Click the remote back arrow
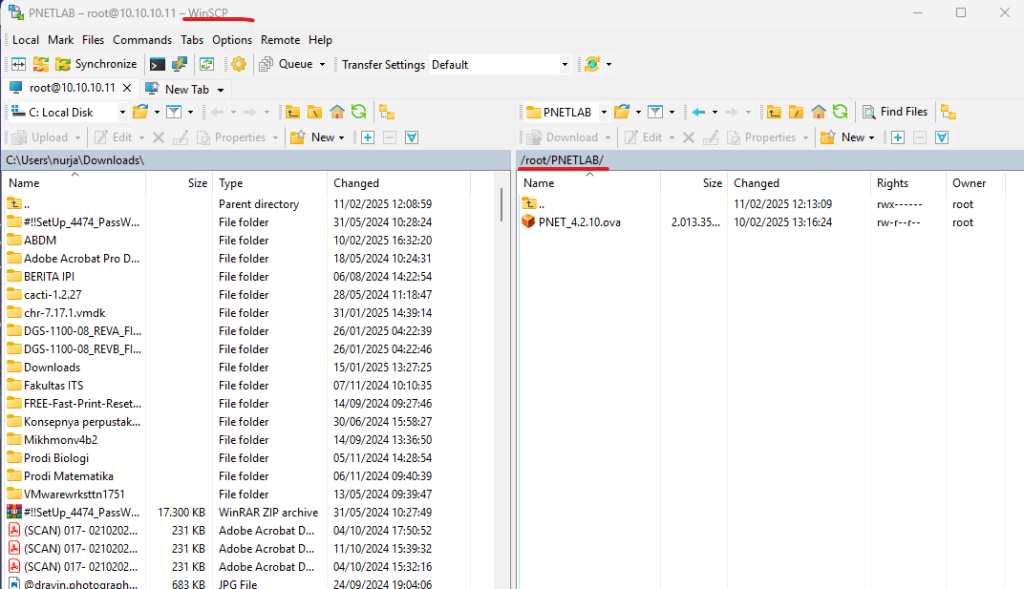Viewport: 1024px width, 589px height. (x=698, y=112)
